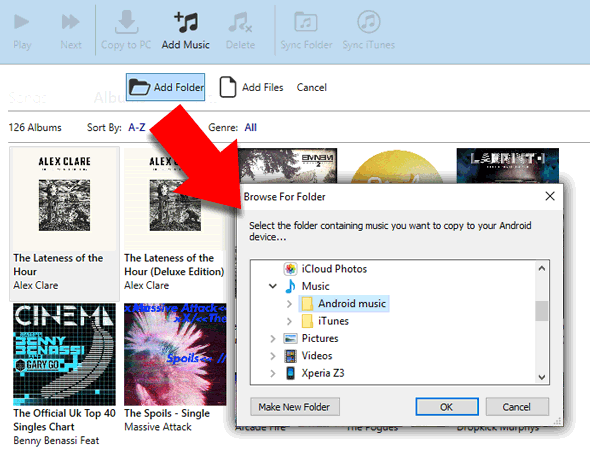Screen dimensions: 590x452
Task: Open the Eminem album cover
Action: pyautogui.click(x=288, y=166)
